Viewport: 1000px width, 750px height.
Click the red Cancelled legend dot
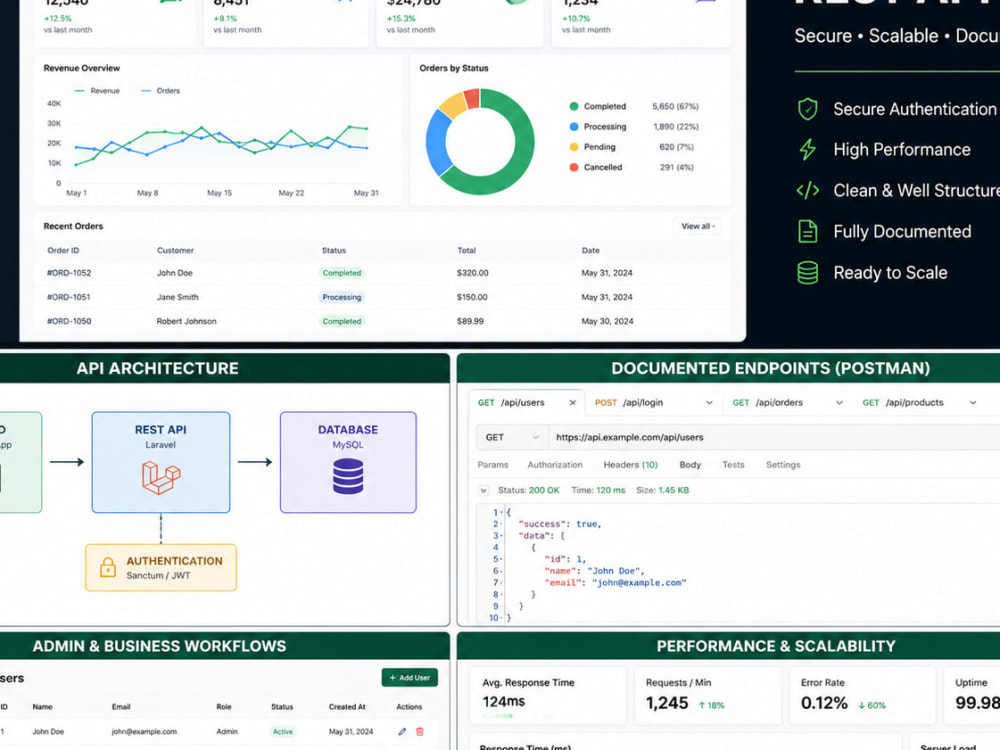click(x=574, y=167)
